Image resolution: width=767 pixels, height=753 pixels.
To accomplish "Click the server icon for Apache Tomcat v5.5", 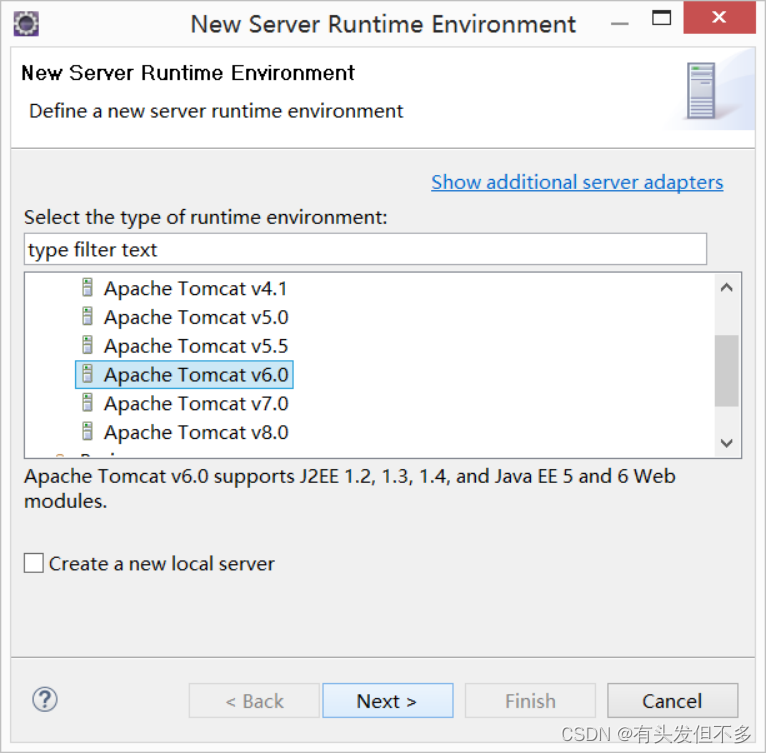I will 87,345.
